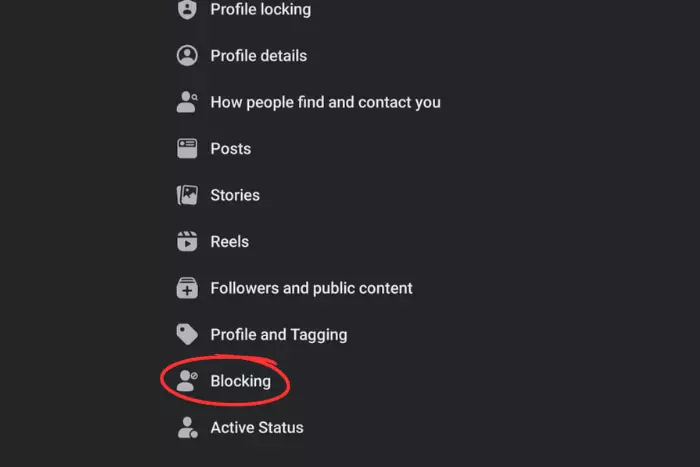
Task: Click the Profile details person icon
Action: (187, 55)
